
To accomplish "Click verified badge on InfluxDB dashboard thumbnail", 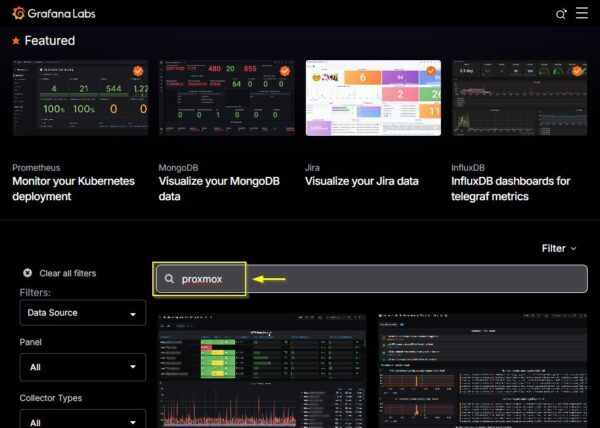I will click(577, 71).
